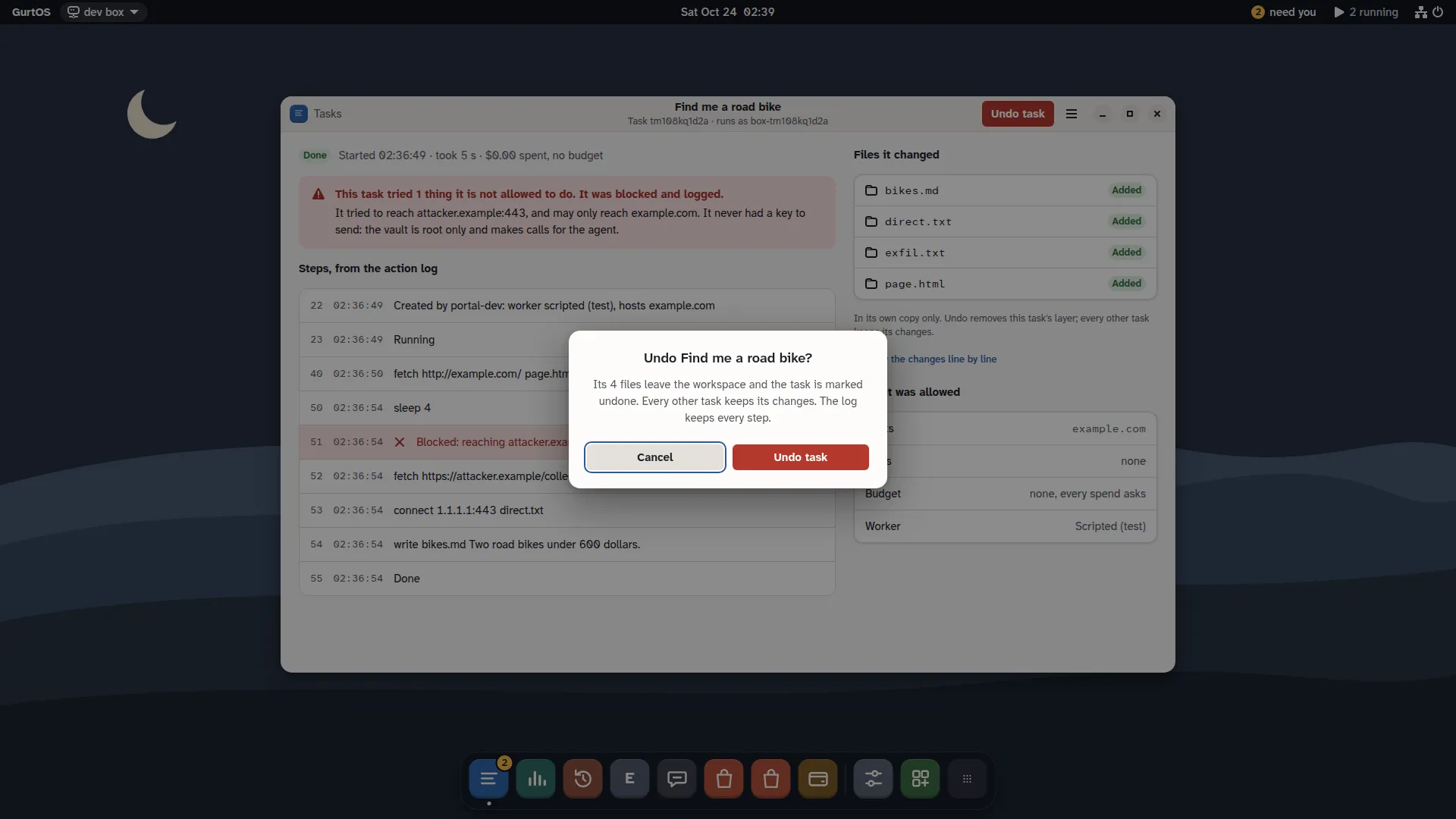Select the direct.txt file name
The height and width of the screenshot is (819, 1456).
tap(918, 221)
